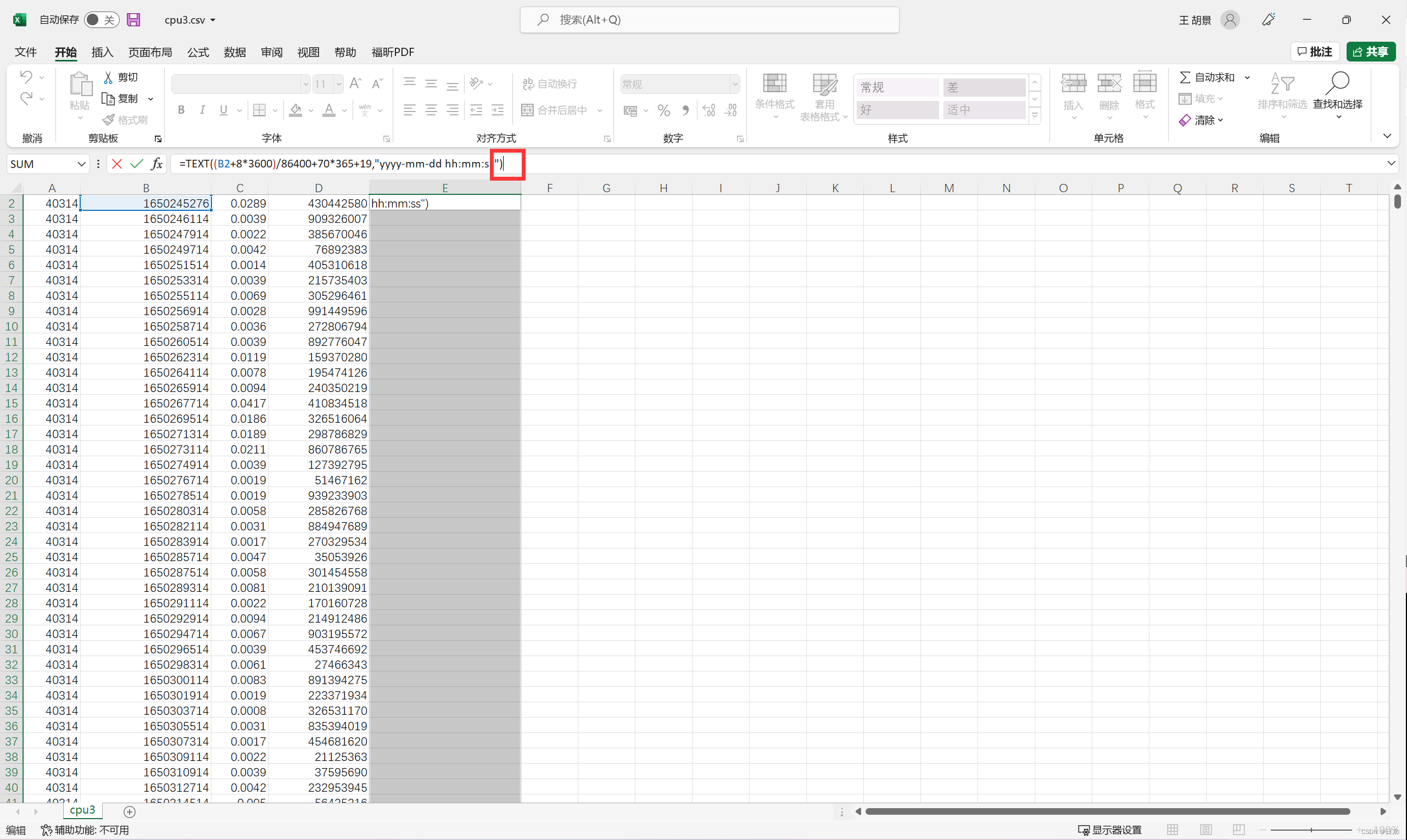1407x840 pixels.
Task: Click the Cut scissors icon
Action: point(108,77)
